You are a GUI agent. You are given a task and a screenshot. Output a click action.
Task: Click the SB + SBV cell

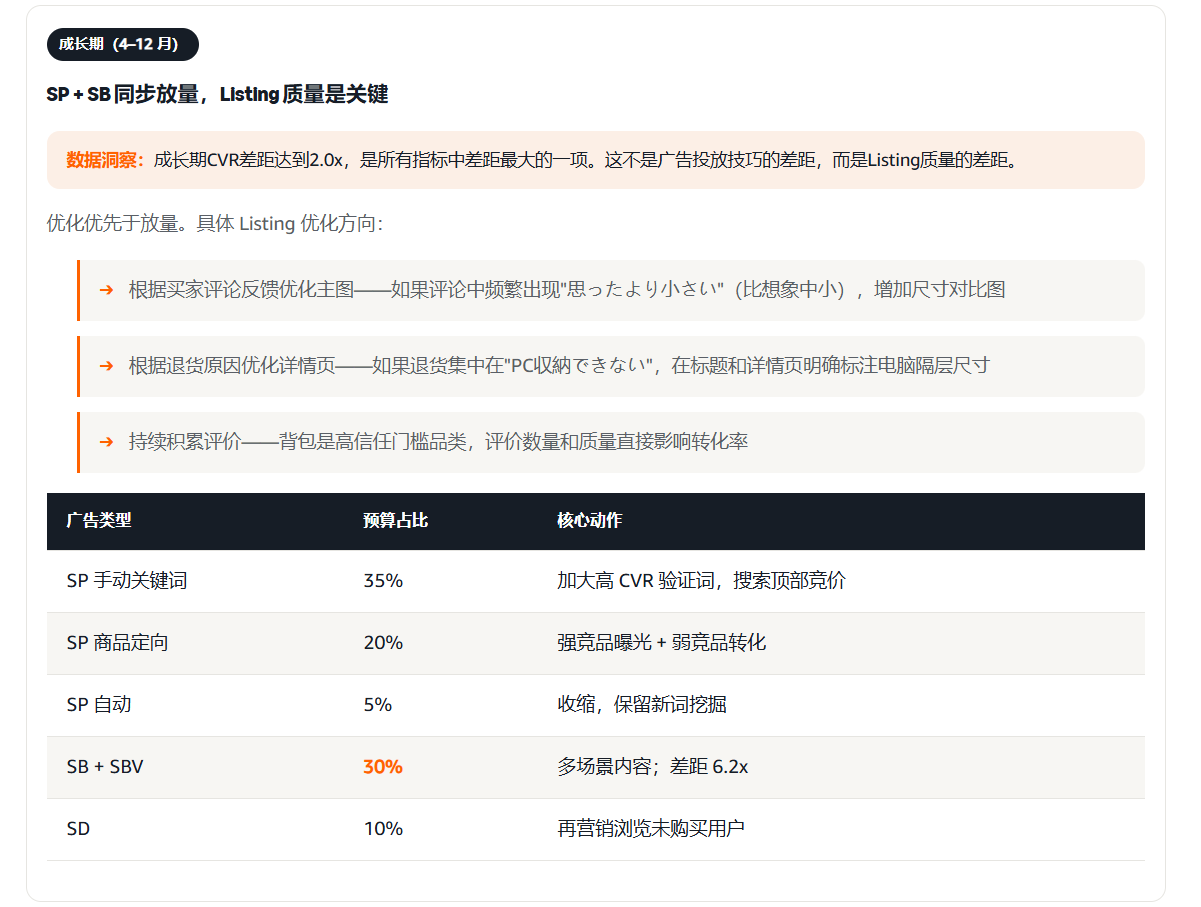pos(106,767)
